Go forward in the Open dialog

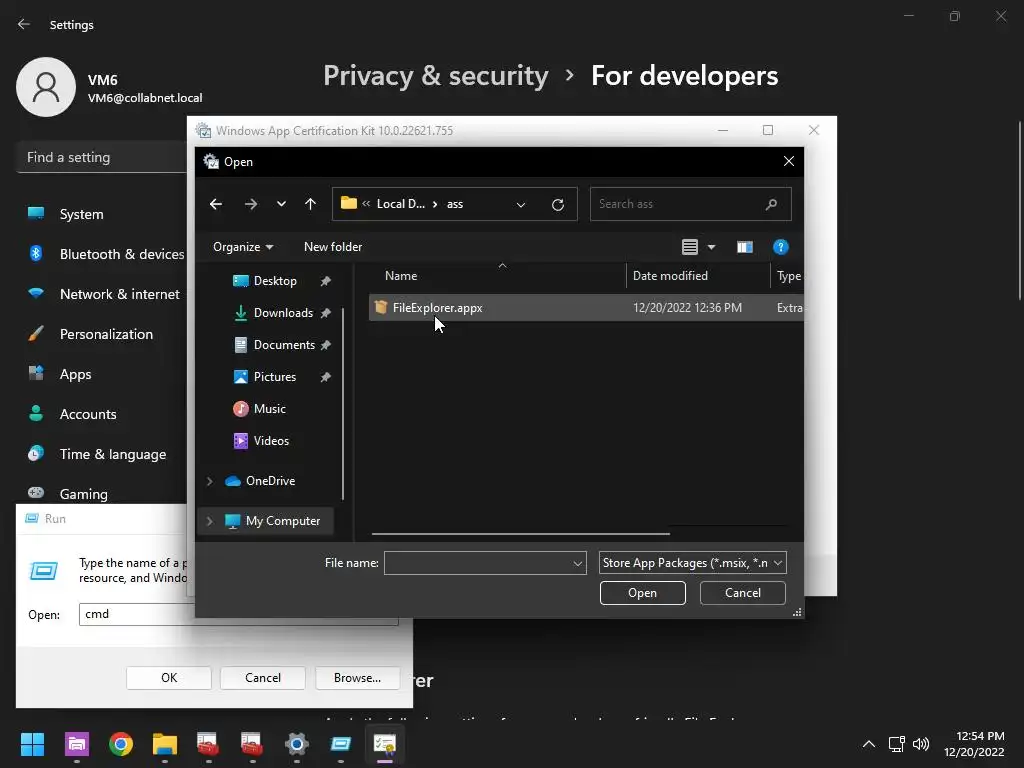pyautogui.click(x=251, y=204)
